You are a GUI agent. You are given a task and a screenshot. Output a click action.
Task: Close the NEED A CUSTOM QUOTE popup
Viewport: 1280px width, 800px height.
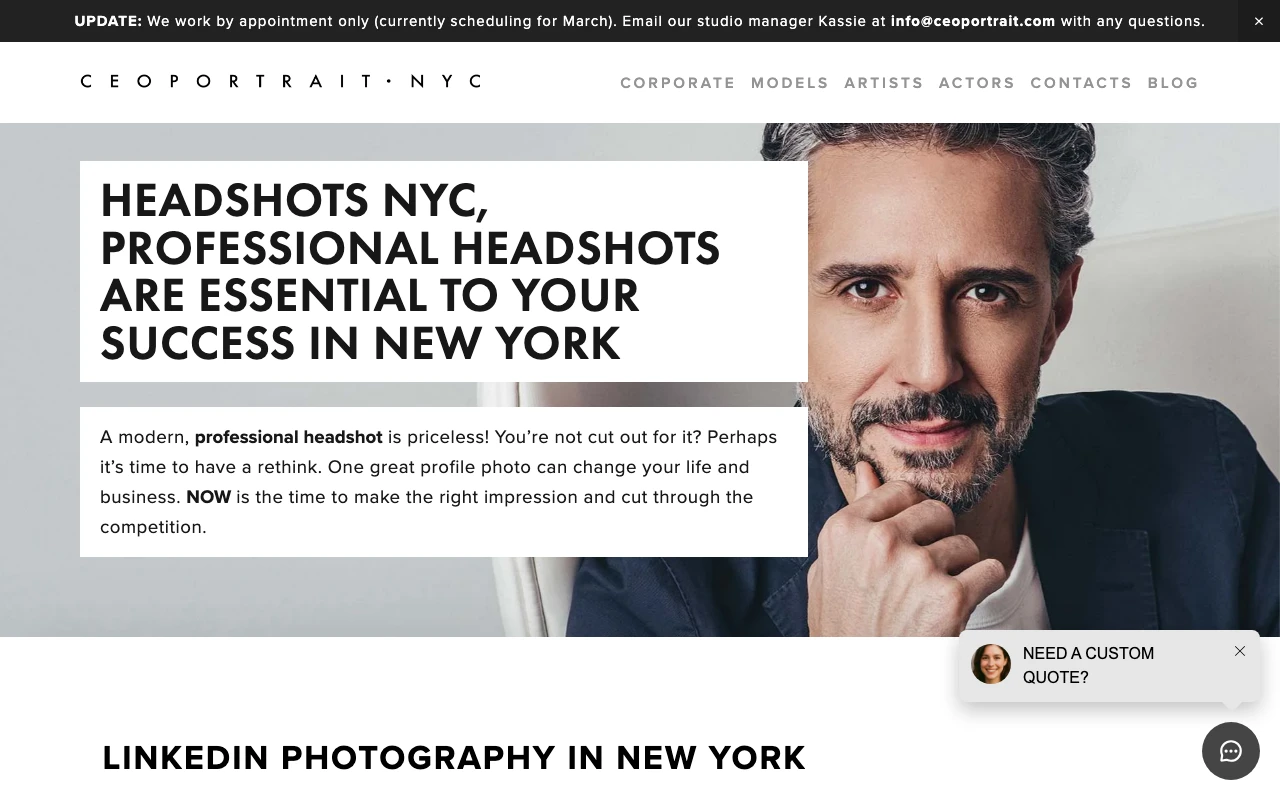pyautogui.click(x=1240, y=651)
